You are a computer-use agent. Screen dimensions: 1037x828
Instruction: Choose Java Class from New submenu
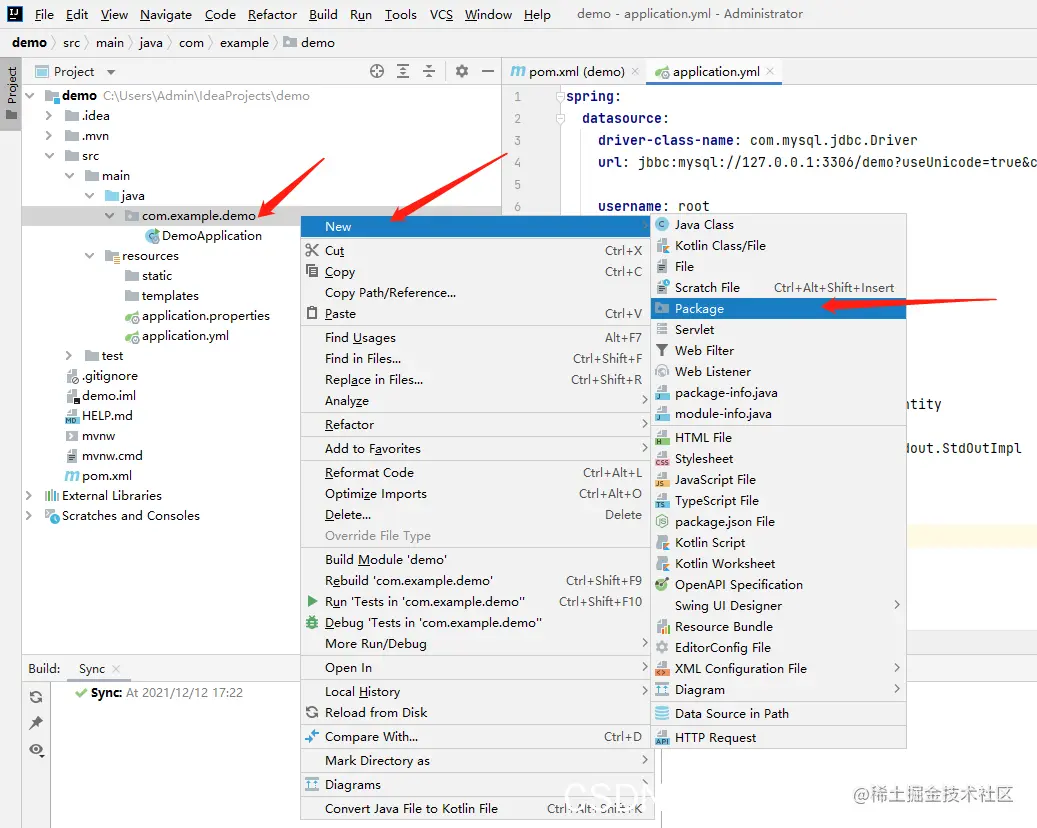(x=778, y=225)
